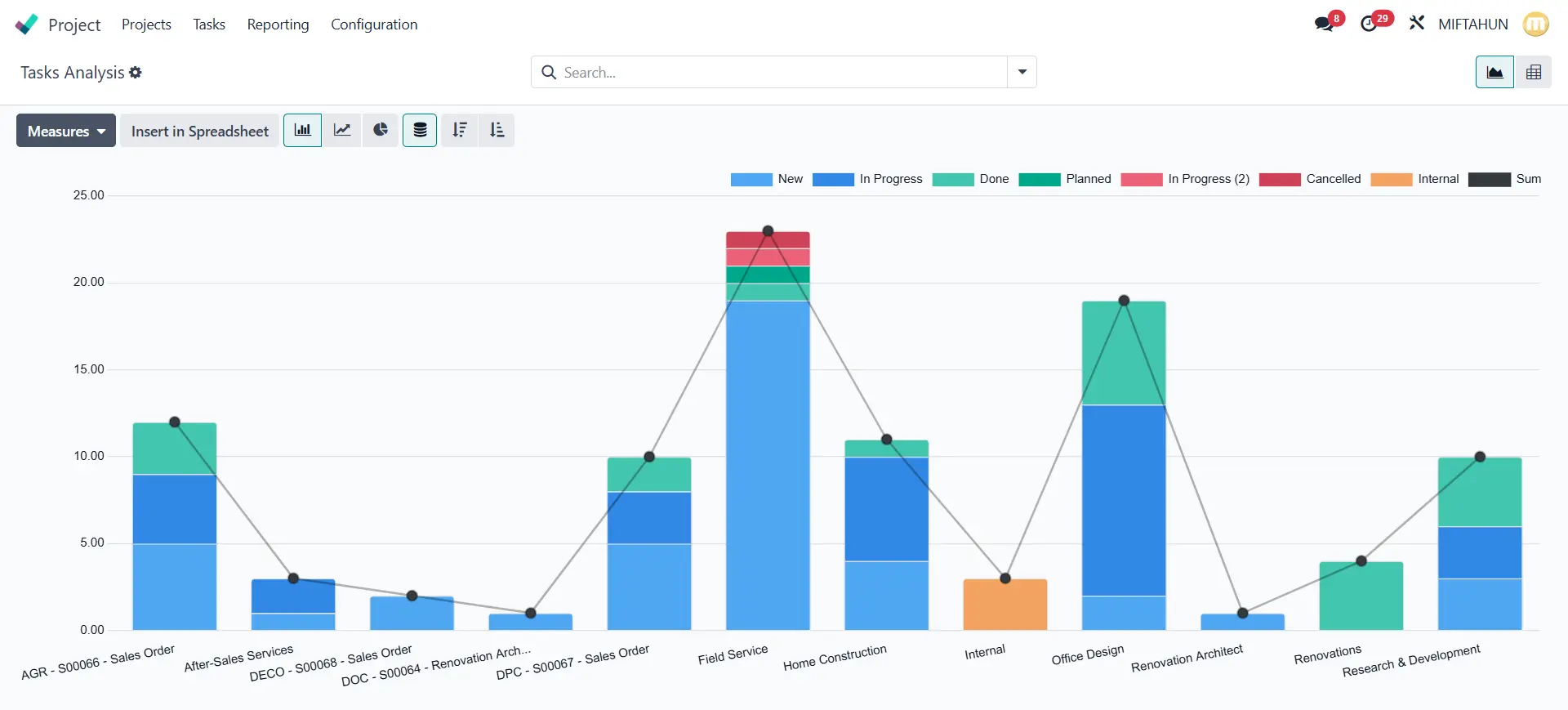The width and height of the screenshot is (1568, 710).
Task: Switch to graph view icon
Action: (1494, 72)
